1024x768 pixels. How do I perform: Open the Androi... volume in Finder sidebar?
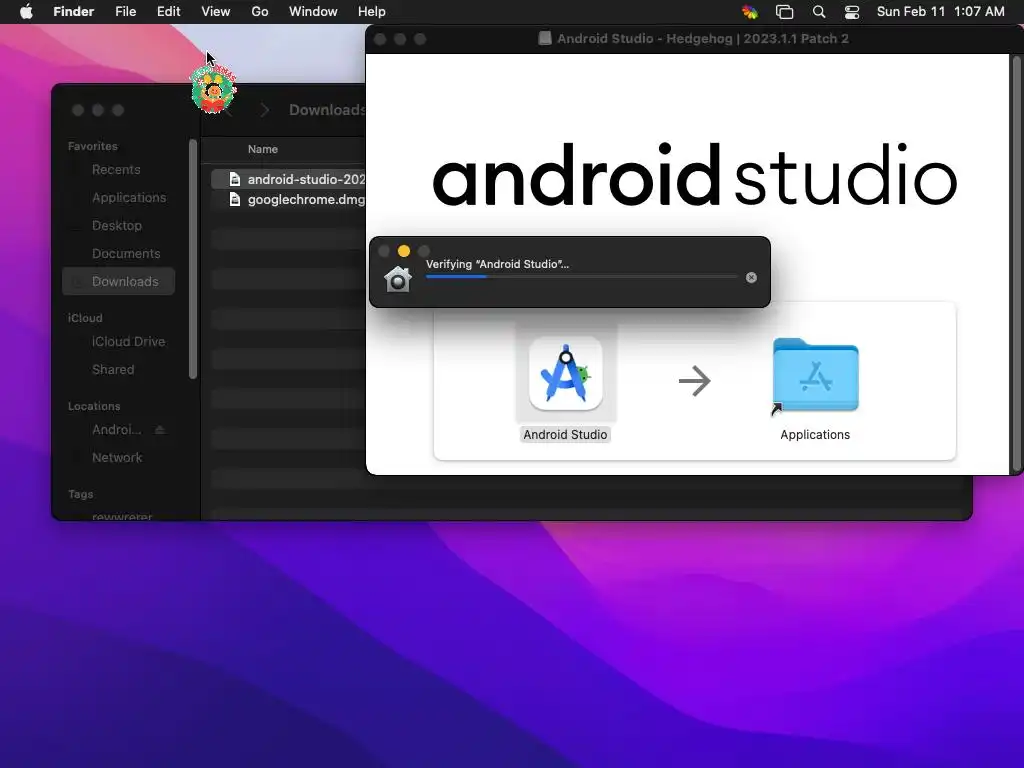tap(116, 430)
